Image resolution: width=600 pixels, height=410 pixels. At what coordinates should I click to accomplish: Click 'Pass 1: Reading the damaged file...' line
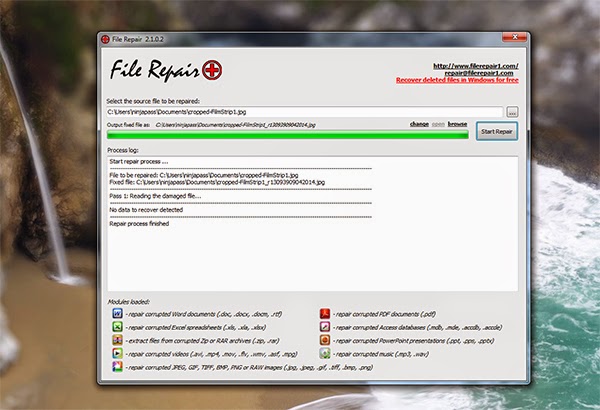[x=155, y=196]
